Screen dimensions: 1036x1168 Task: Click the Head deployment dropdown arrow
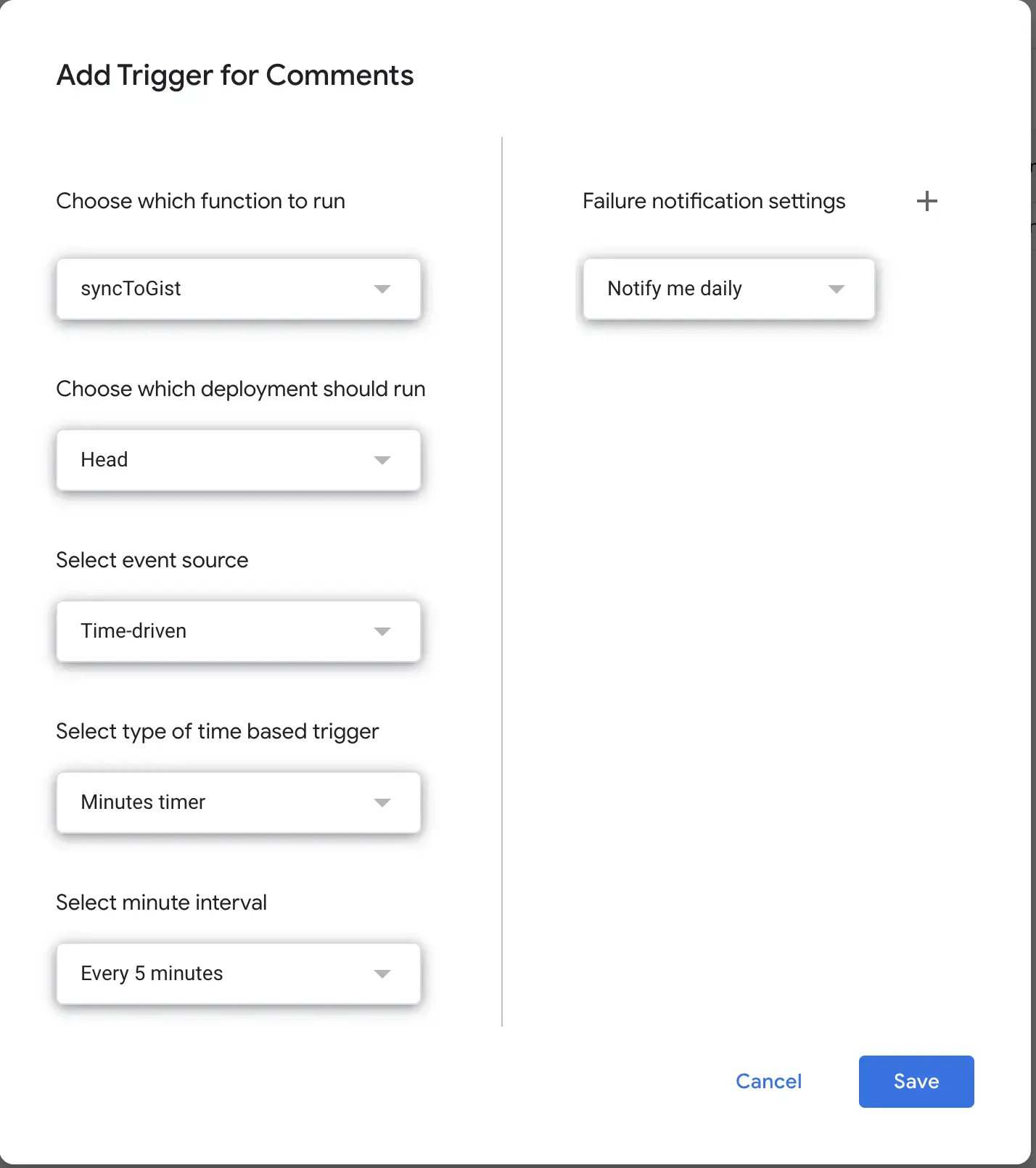pyautogui.click(x=383, y=460)
